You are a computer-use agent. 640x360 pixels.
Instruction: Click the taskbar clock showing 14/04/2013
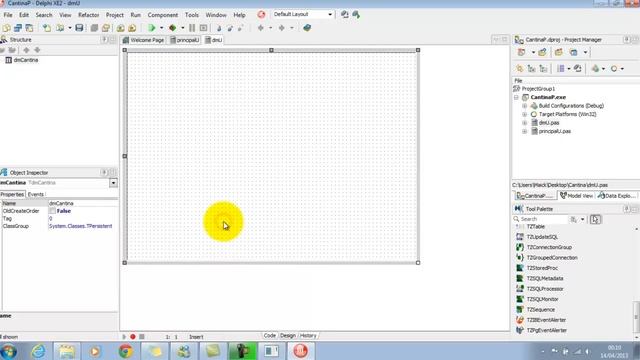[614, 351]
